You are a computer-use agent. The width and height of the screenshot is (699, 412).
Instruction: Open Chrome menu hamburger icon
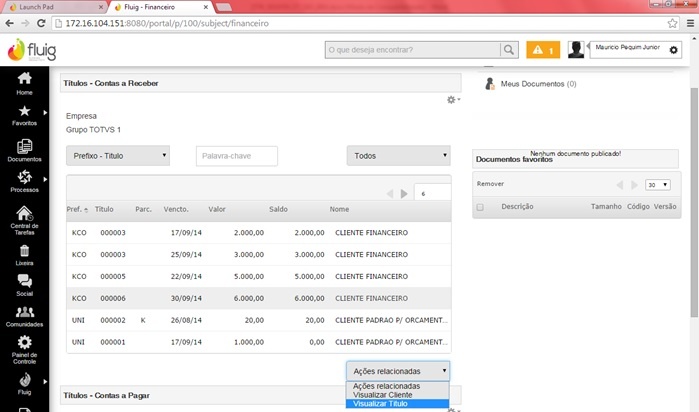click(x=691, y=23)
